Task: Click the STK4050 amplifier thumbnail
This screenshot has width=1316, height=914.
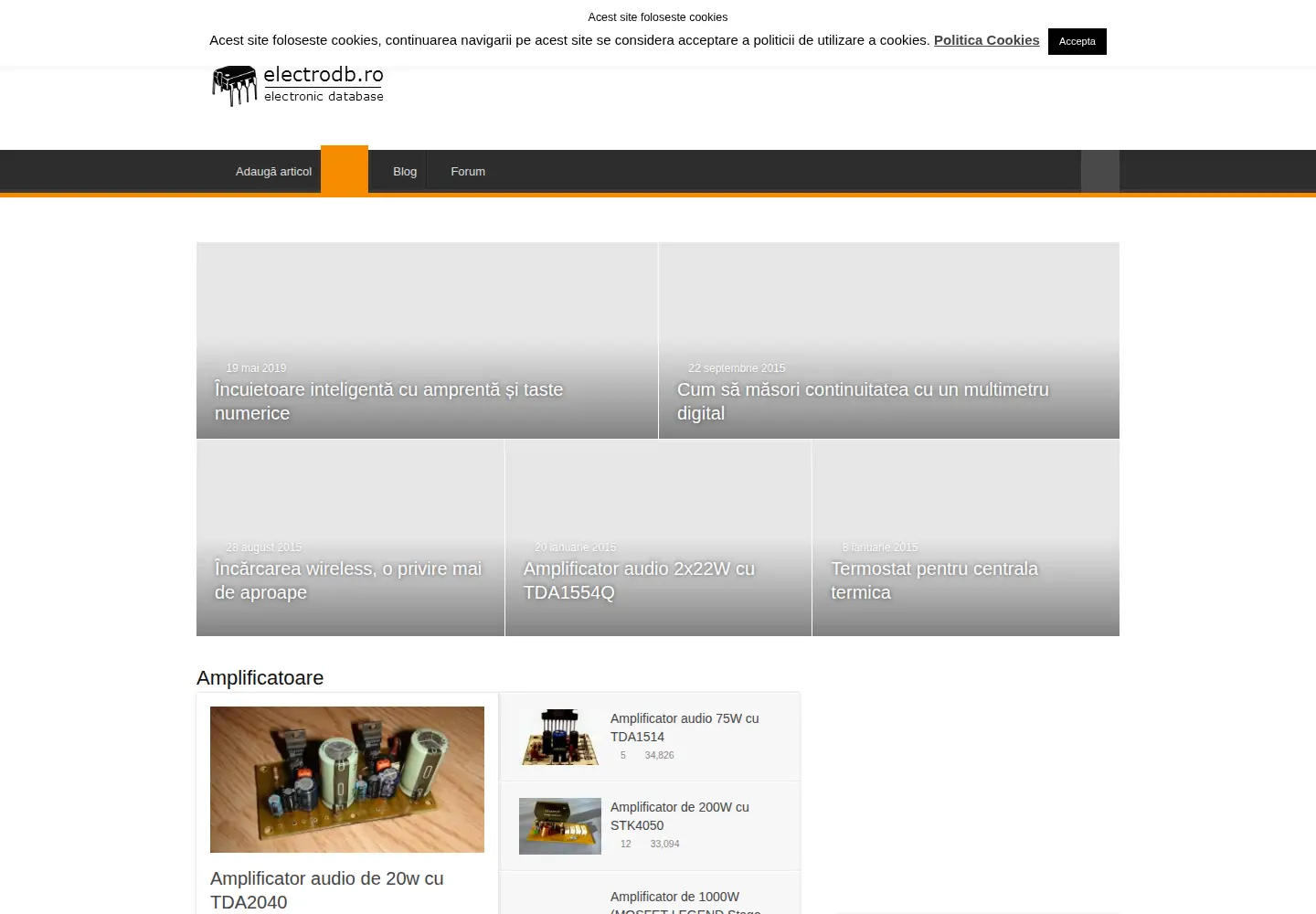Action: click(x=560, y=826)
